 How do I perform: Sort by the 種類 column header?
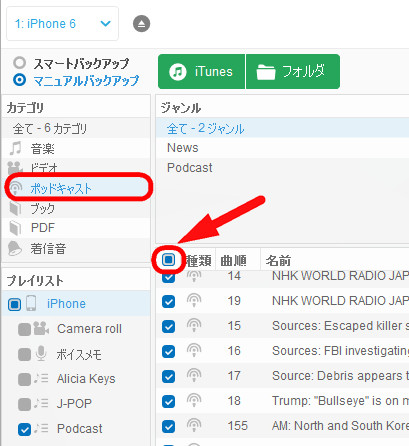pyautogui.click(x=199, y=261)
